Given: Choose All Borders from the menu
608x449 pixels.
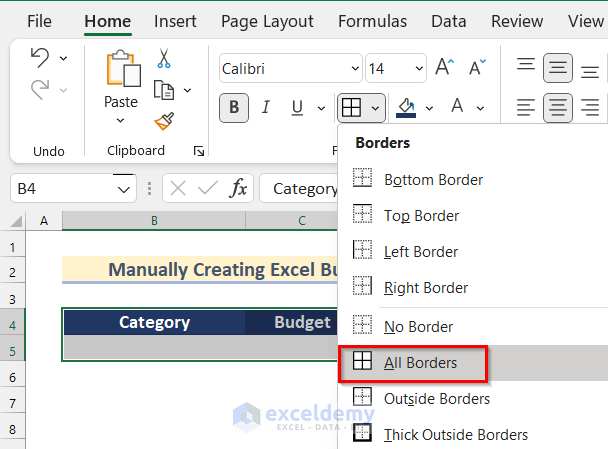Looking at the screenshot, I should 420,363.
